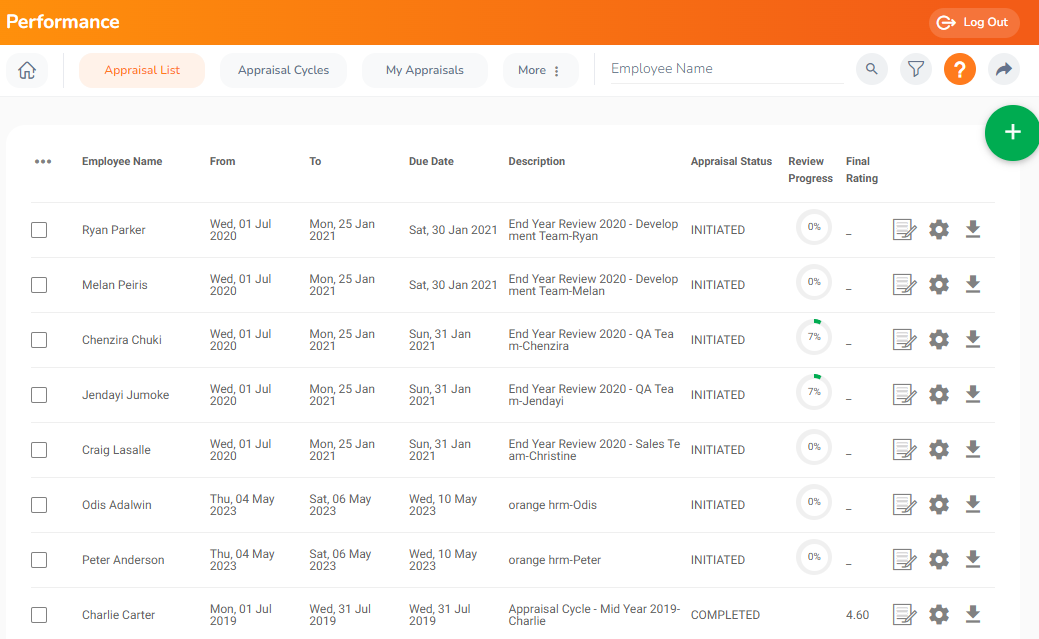Image resolution: width=1039 pixels, height=639 pixels.
Task: Open settings gear for Charlie Carter
Action: (939, 615)
